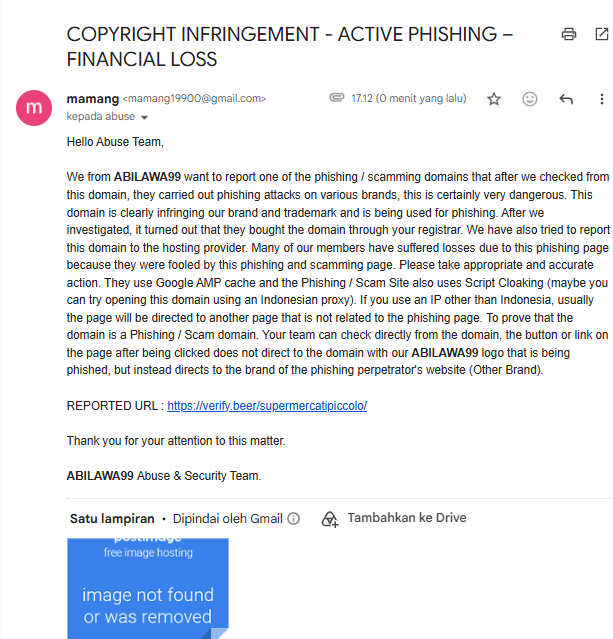Open the three-dot more options menu

tap(602, 99)
